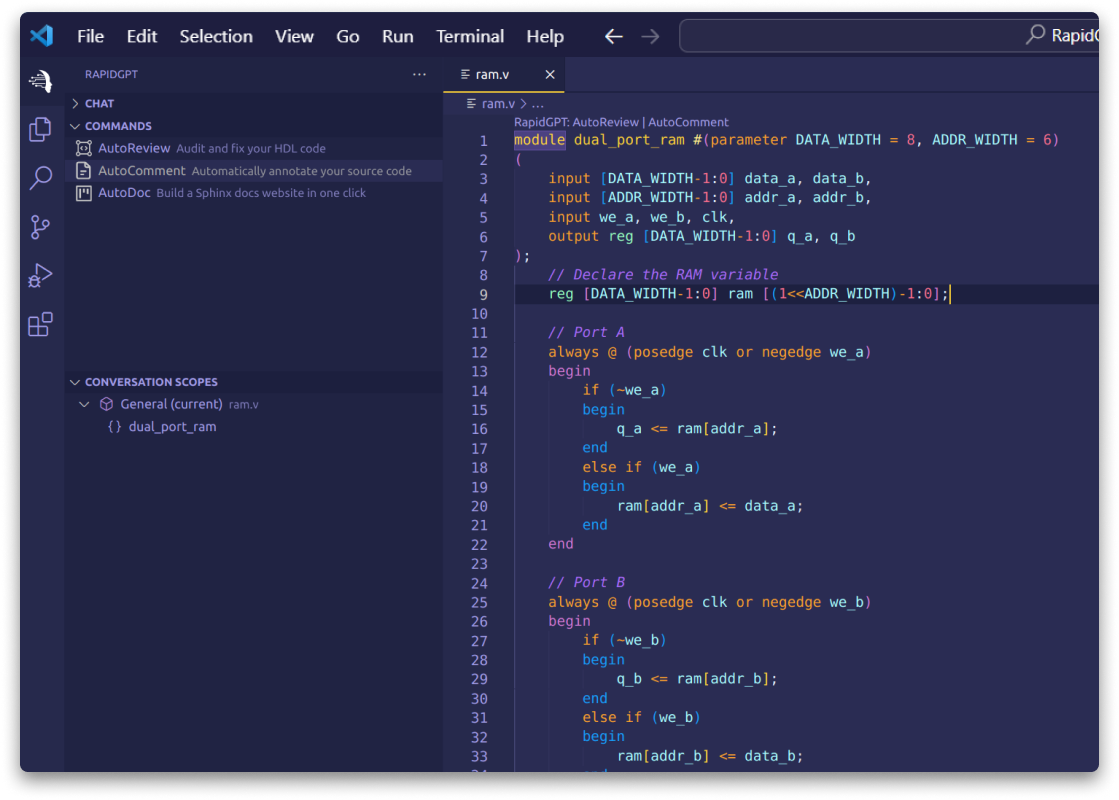
Task: Click 'else if (we_a)' on line 18
Action: click(641, 467)
